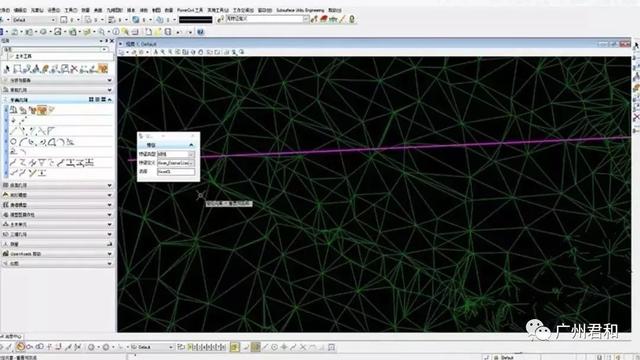Click the name input field in dialog
This screenshot has height=360, width=640.
176,172
